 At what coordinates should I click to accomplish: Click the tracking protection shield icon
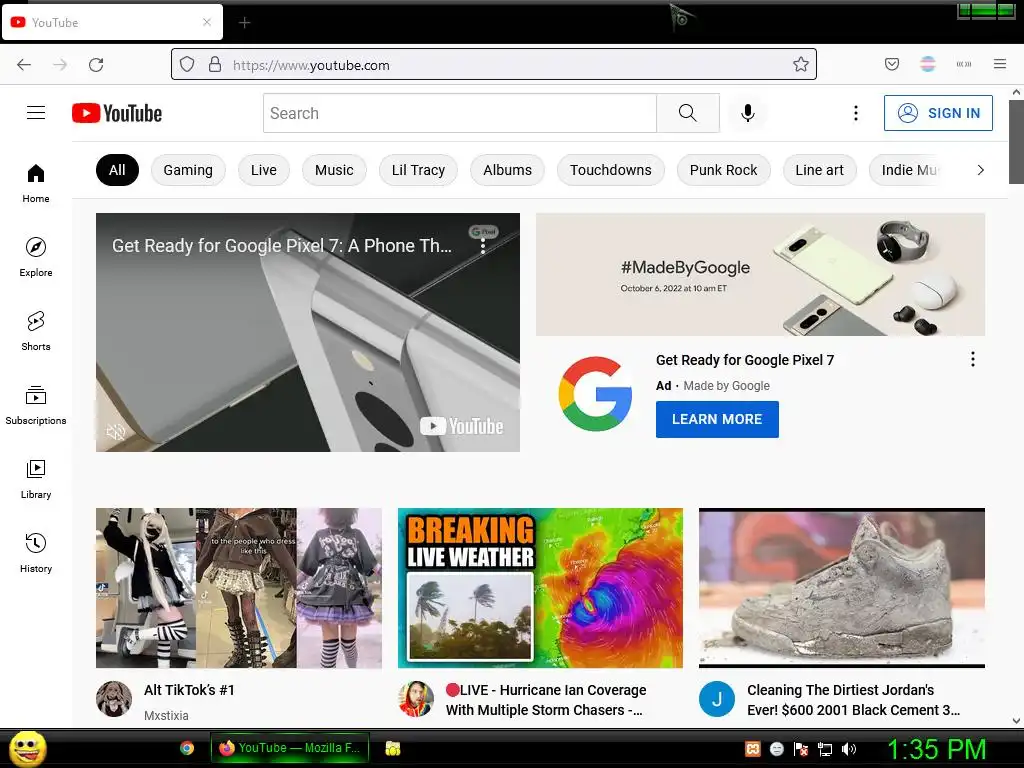[187, 64]
